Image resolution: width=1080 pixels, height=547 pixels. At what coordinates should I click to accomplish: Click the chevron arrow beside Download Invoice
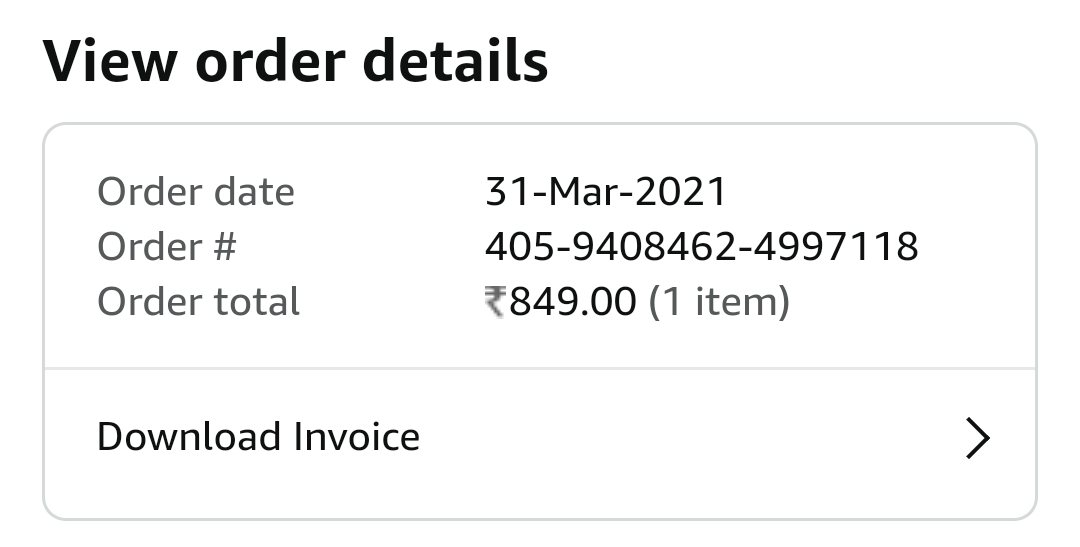click(x=977, y=438)
